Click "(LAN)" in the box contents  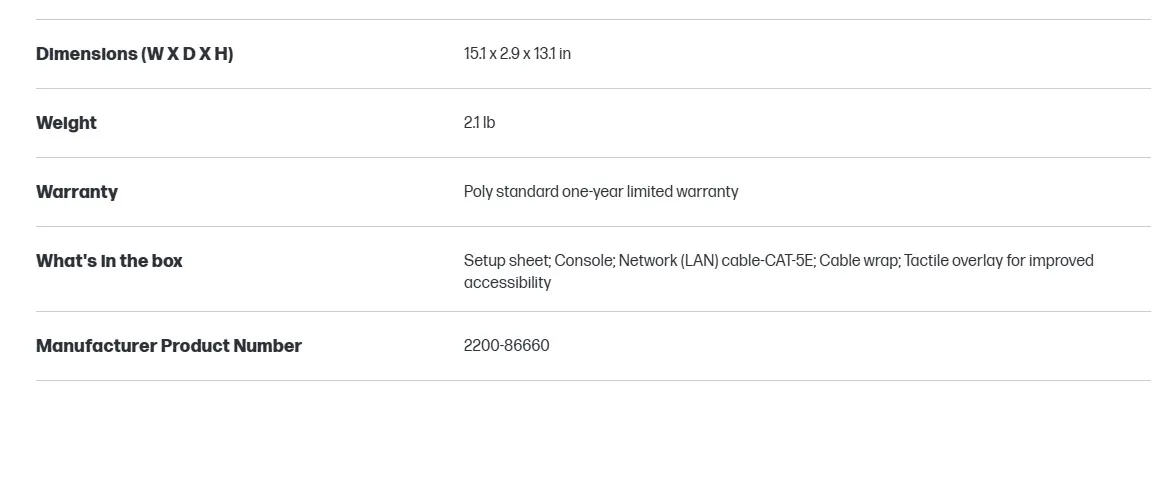pyautogui.click(x=699, y=261)
